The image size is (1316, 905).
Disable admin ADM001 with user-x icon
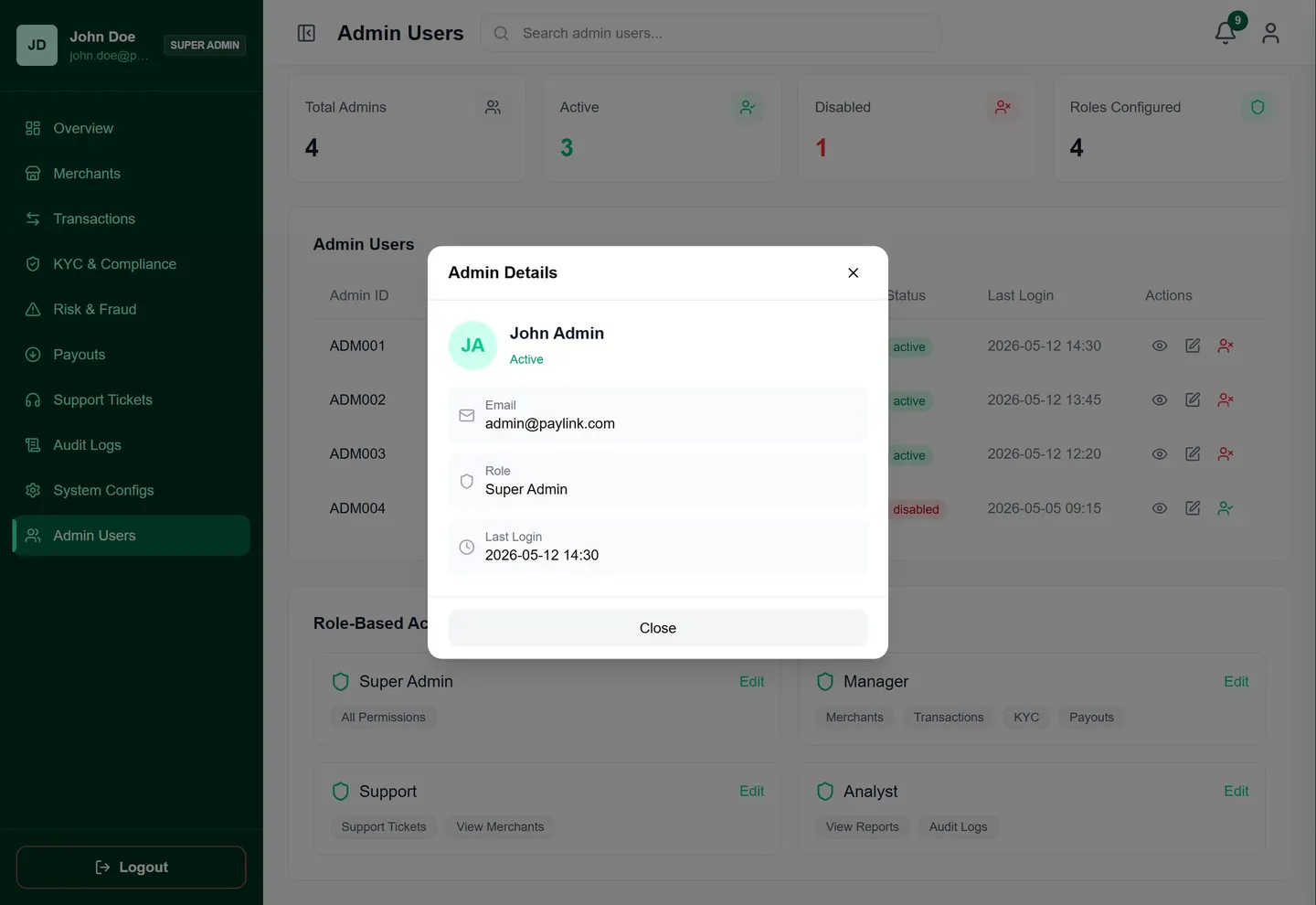pyautogui.click(x=1226, y=346)
